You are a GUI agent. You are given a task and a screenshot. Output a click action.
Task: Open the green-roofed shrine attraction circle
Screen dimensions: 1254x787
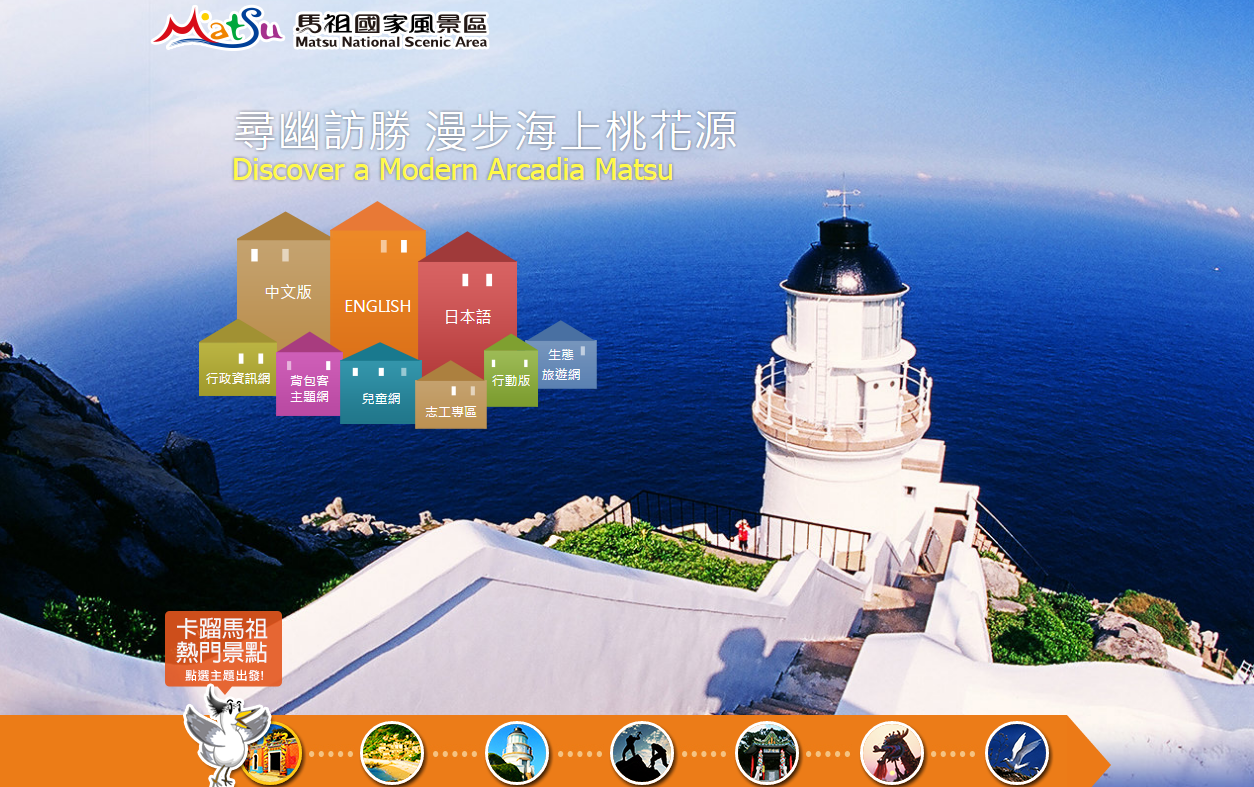(x=766, y=754)
